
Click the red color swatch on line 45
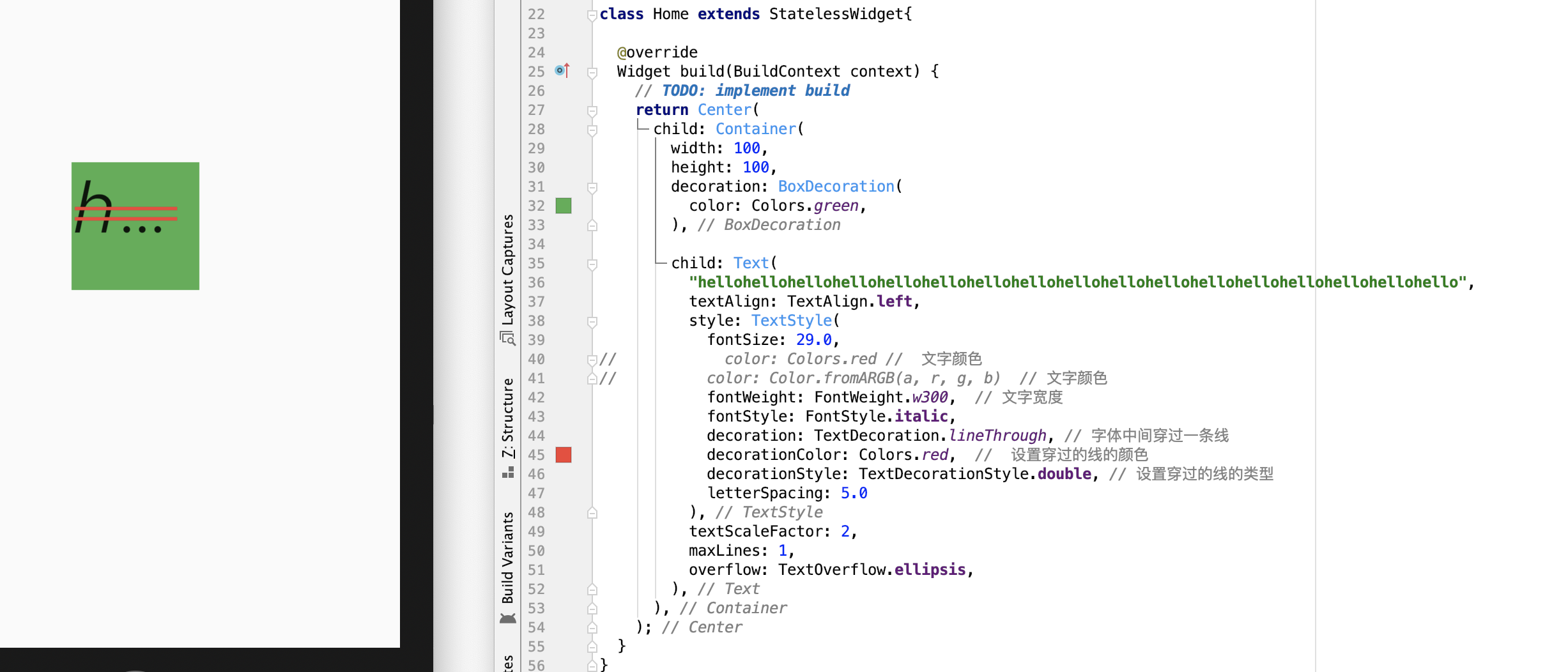tap(564, 455)
